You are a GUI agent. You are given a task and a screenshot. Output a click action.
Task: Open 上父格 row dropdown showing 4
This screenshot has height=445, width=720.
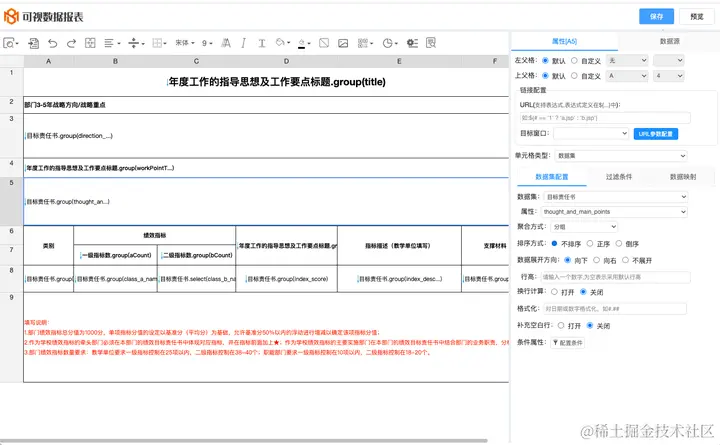669,76
